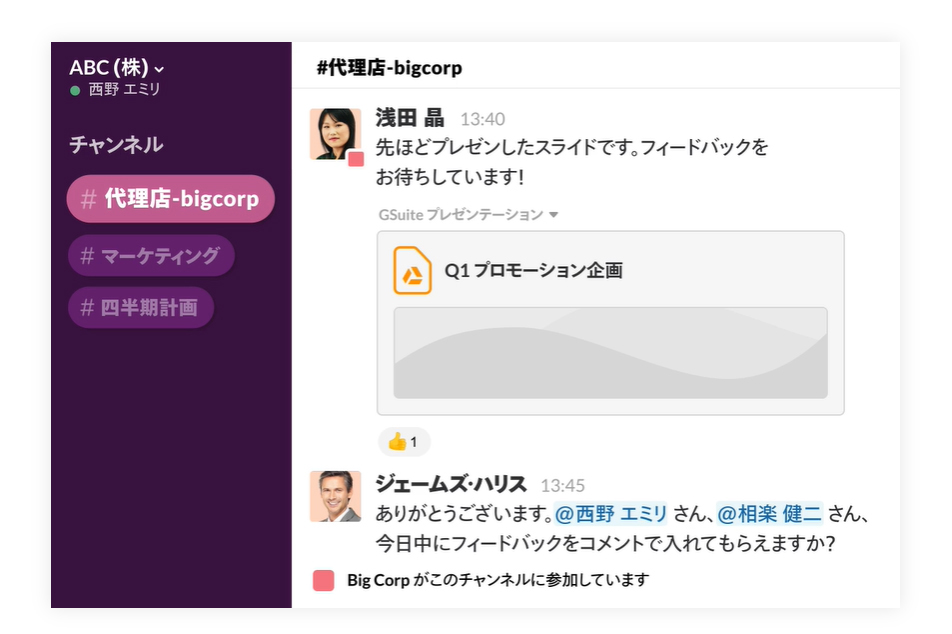Click the sender name 浅田 晶
The height and width of the screenshot is (634, 952).
click(409, 118)
